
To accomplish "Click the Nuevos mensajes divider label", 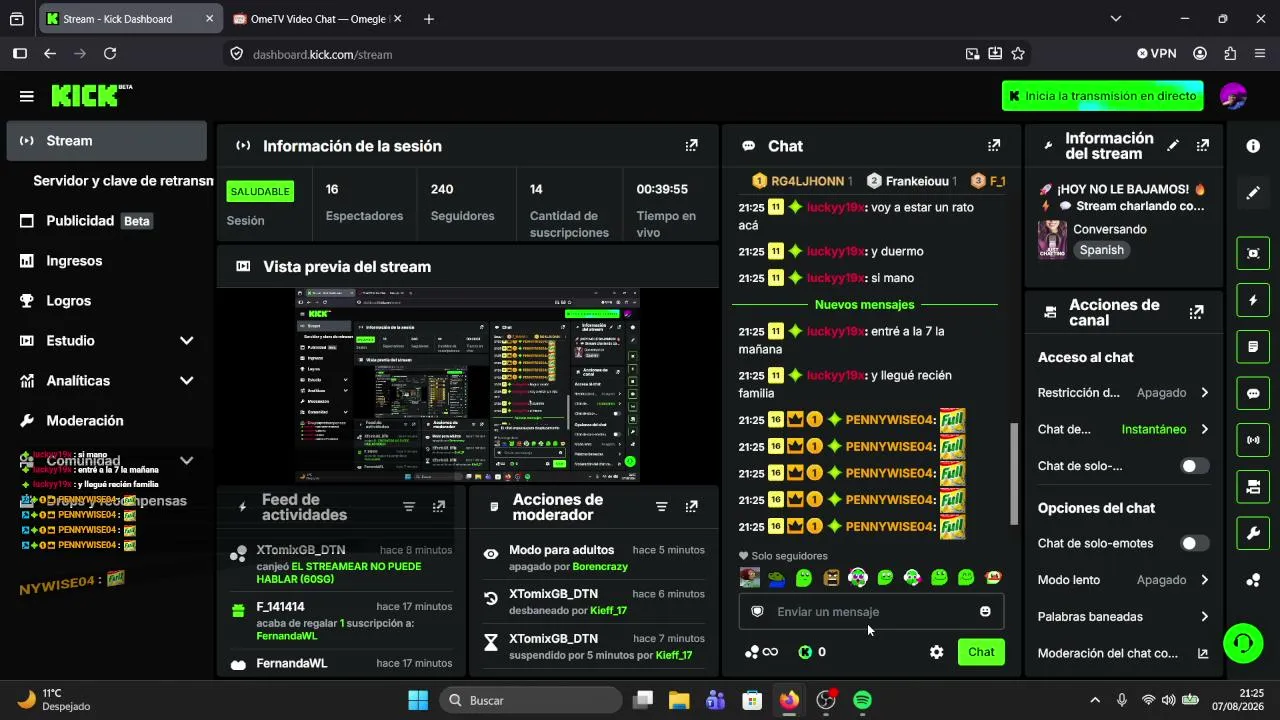I will click(x=865, y=305).
